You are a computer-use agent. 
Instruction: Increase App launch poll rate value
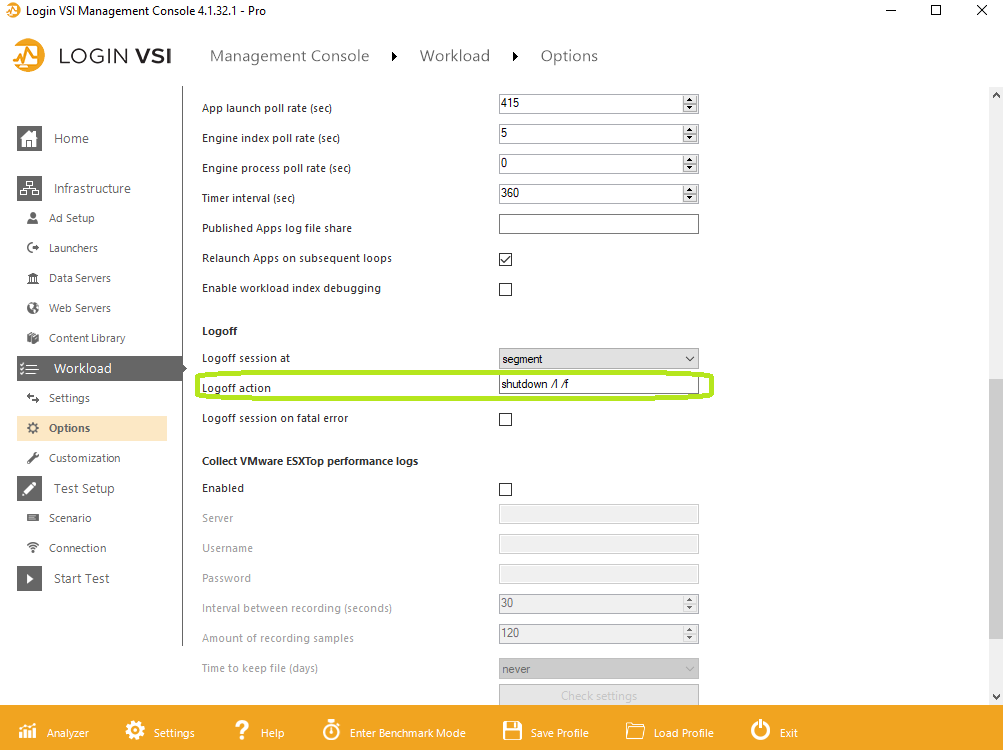(690, 100)
